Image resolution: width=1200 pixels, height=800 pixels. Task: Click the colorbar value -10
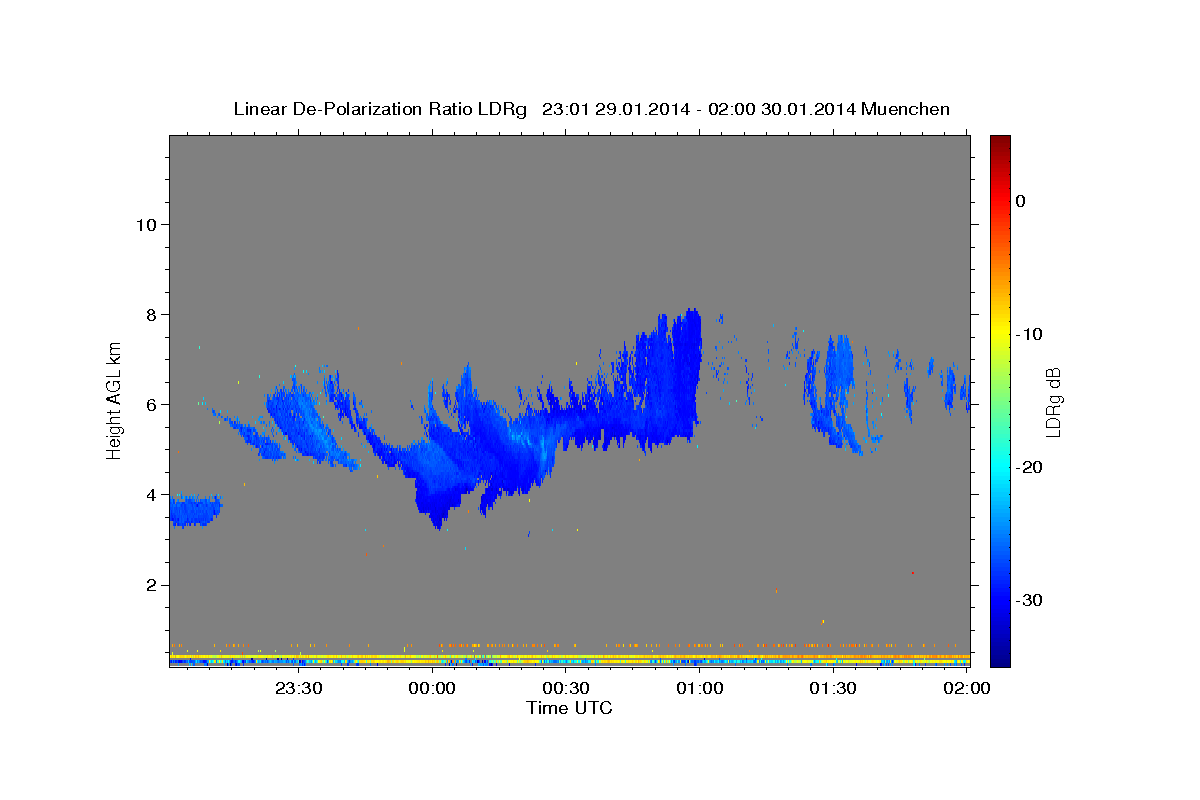(1029, 334)
